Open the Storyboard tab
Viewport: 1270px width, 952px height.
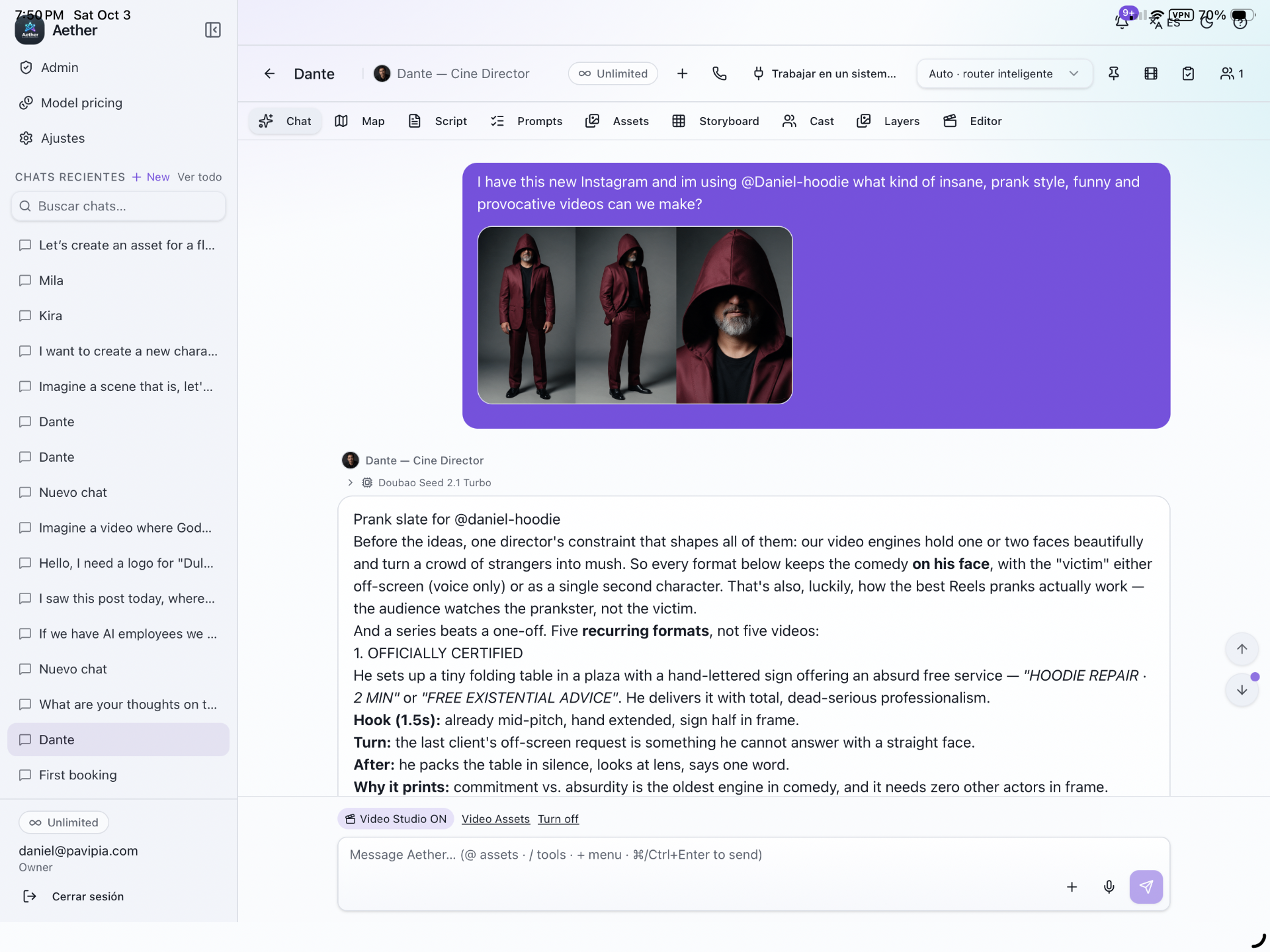(x=716, y=121)
